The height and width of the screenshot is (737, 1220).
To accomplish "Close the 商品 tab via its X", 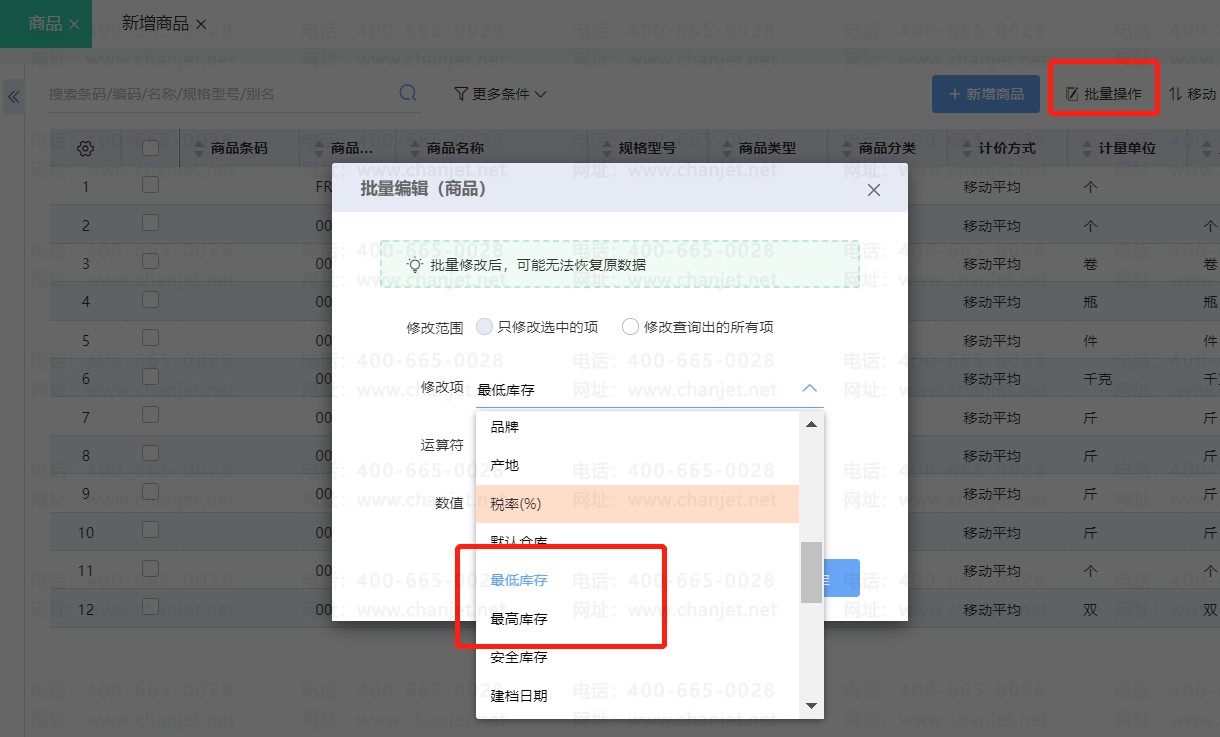I will (74, 24).
